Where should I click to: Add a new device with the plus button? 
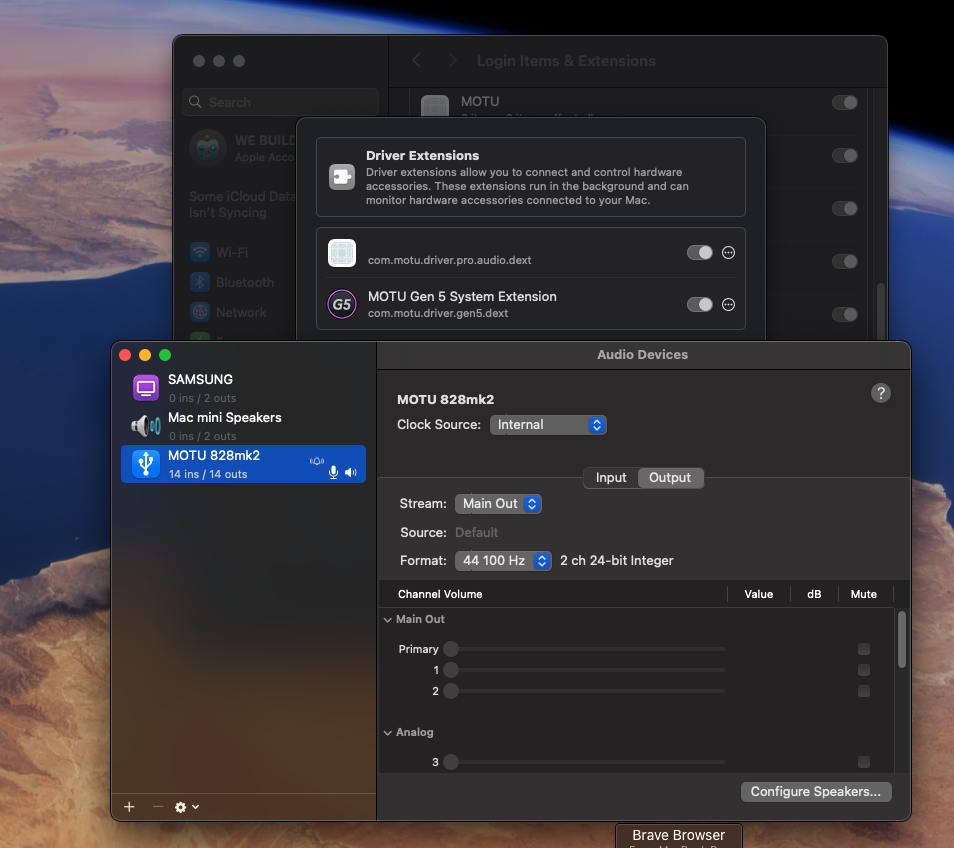tap(129, 807)
